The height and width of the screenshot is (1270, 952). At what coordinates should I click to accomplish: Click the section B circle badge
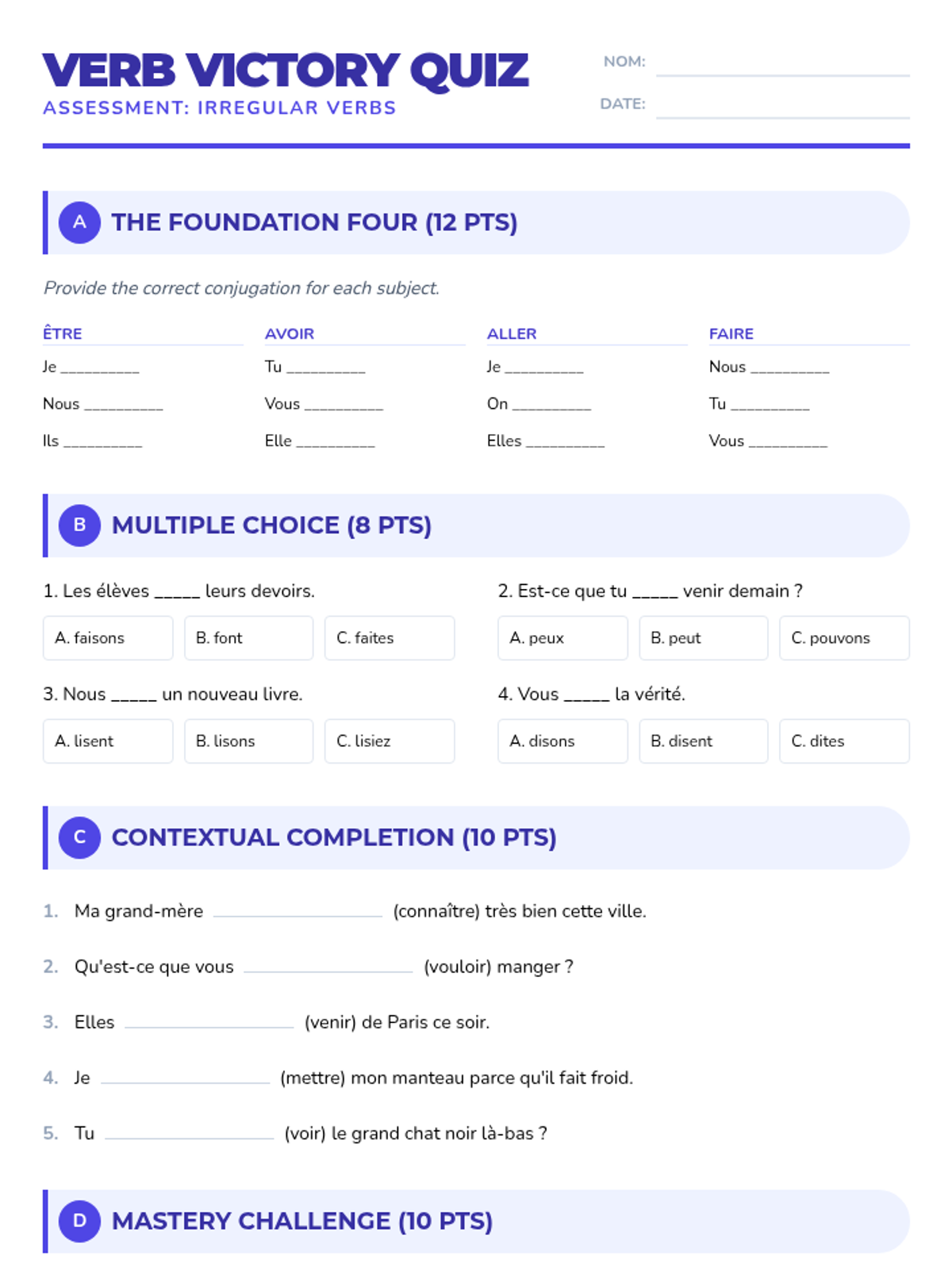[79, 525]
